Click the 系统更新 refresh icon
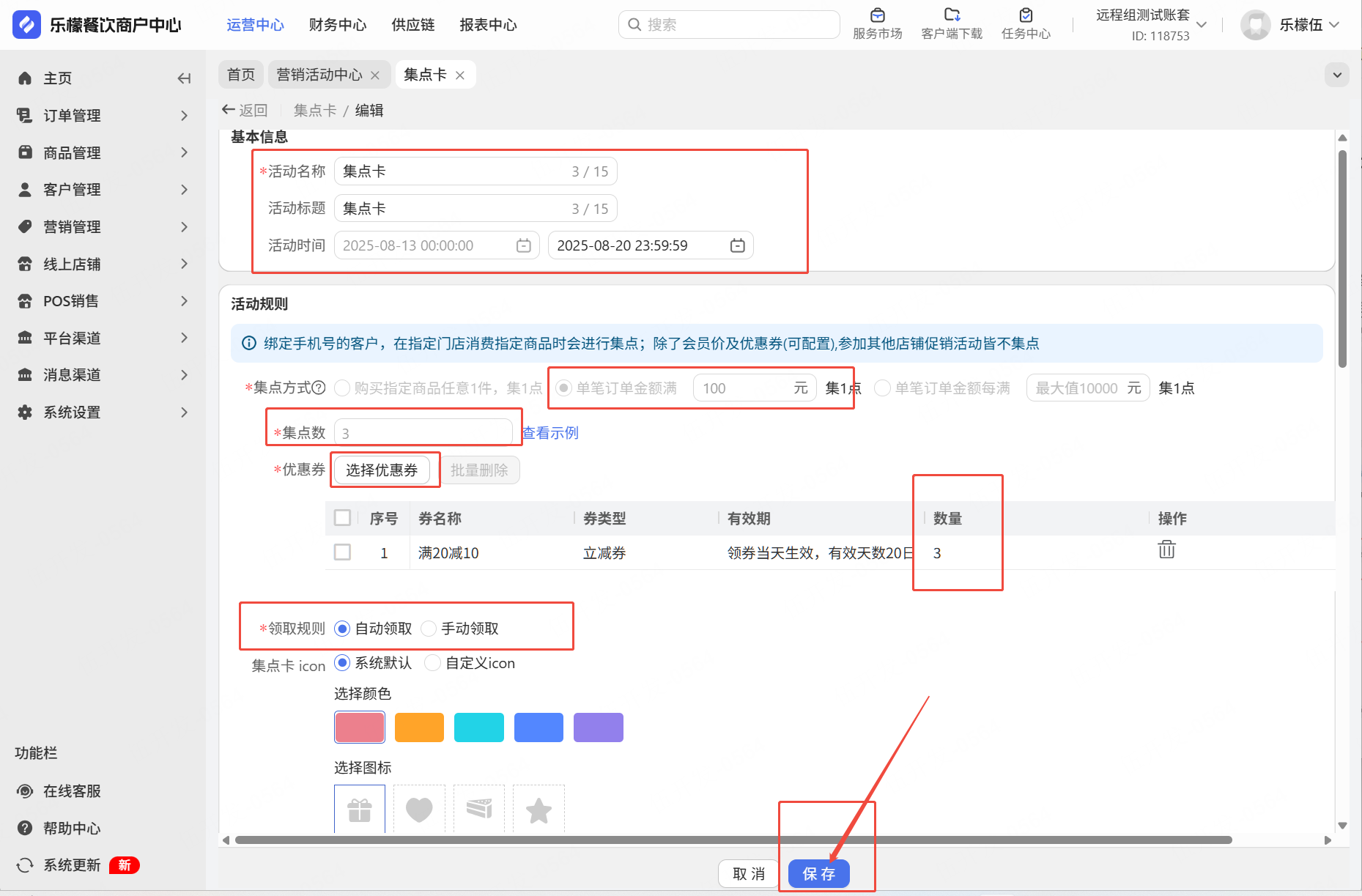1362x896 pixels. pyautogui.click(x=25, y=865)
